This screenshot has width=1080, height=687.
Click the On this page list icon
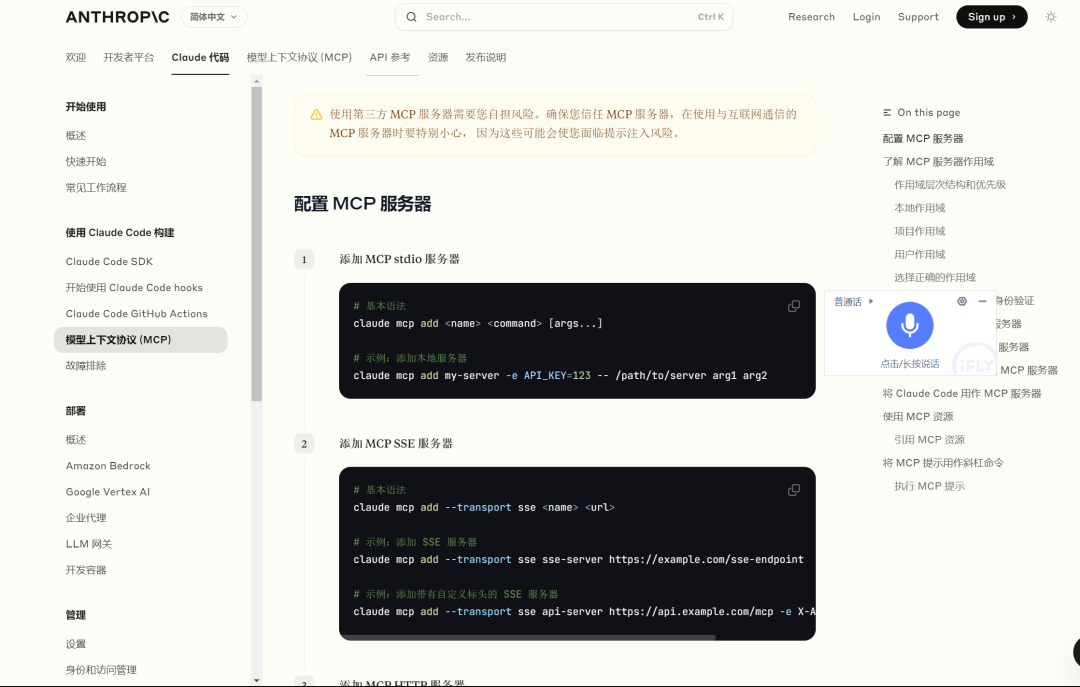[x=887, y=112]
